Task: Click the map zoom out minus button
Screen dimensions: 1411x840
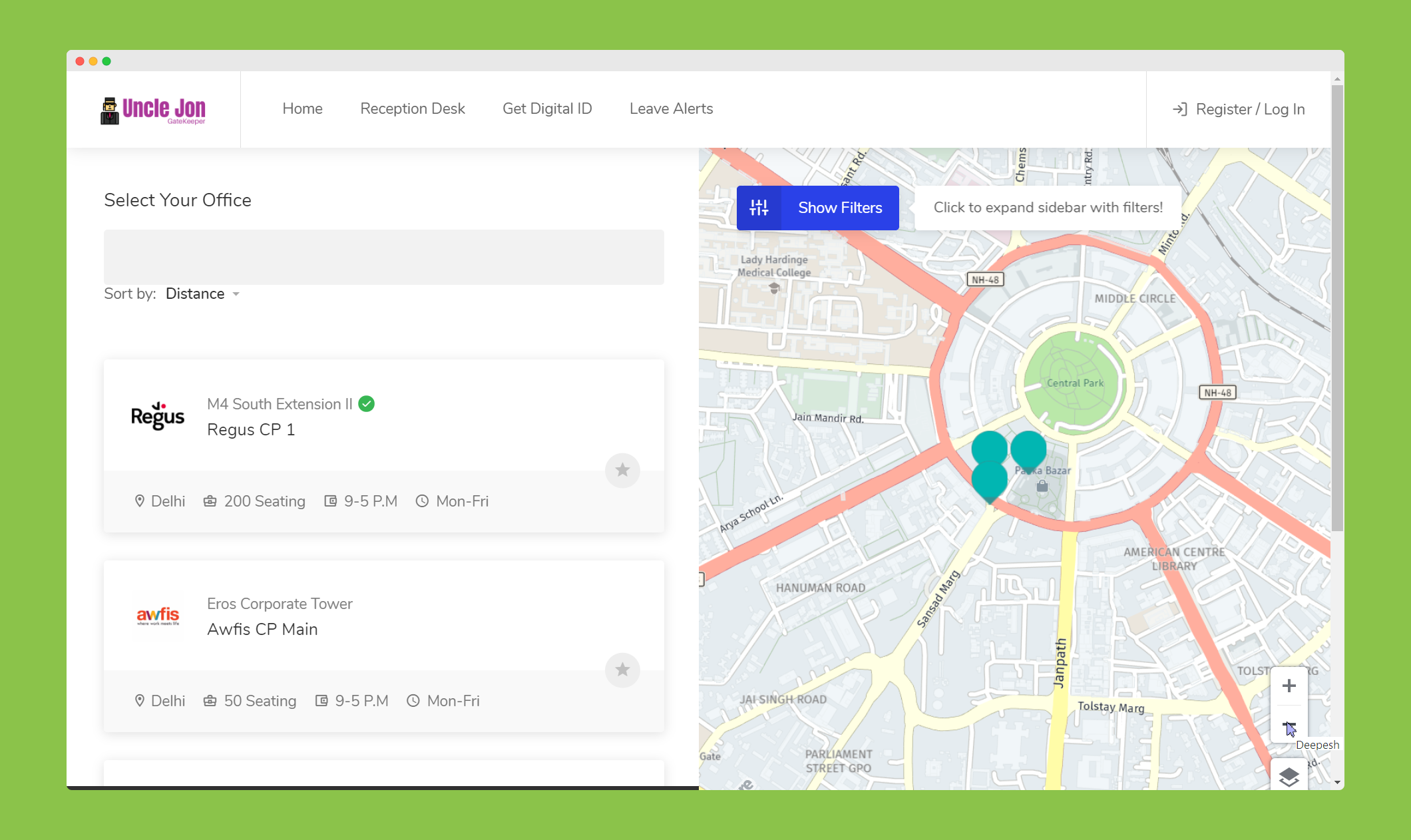Action: tap(1289, 724)
